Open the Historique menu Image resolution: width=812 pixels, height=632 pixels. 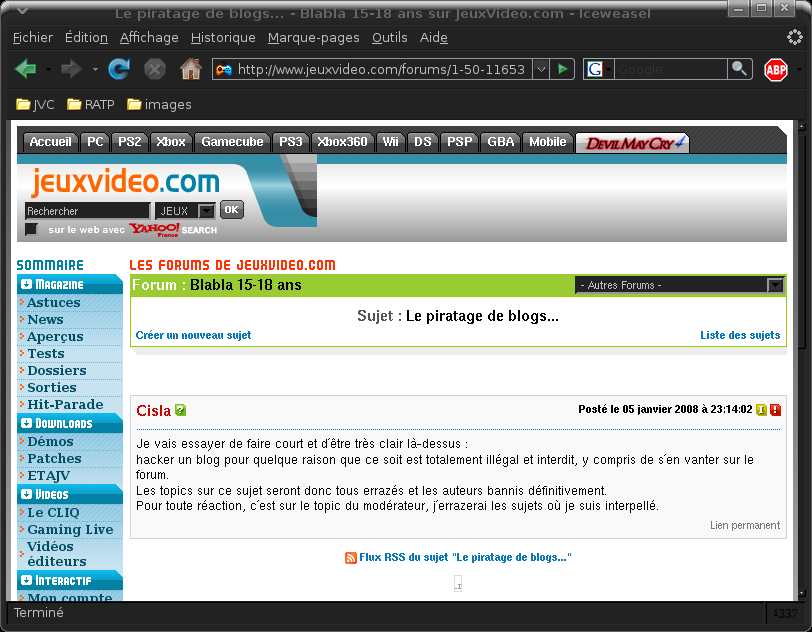click(223, 38)
